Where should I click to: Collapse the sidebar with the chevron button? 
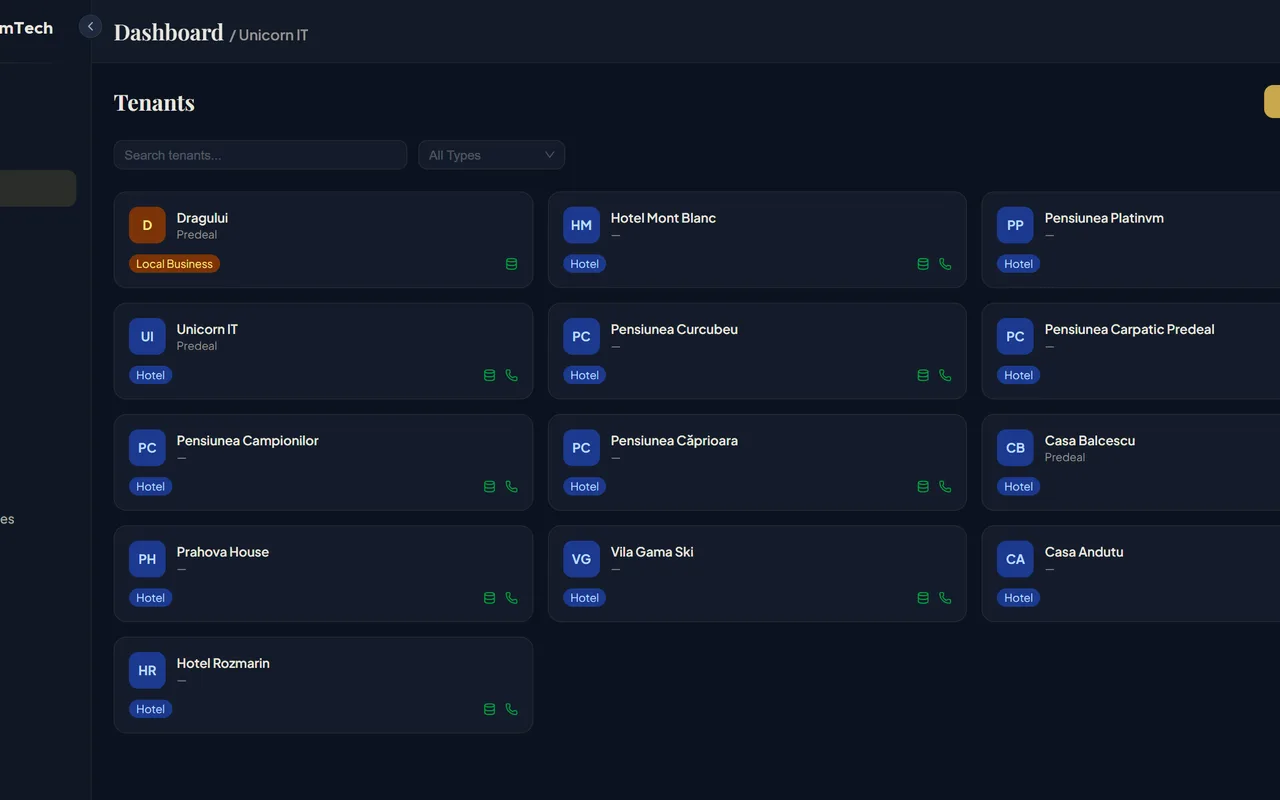(x=90, y=27)
